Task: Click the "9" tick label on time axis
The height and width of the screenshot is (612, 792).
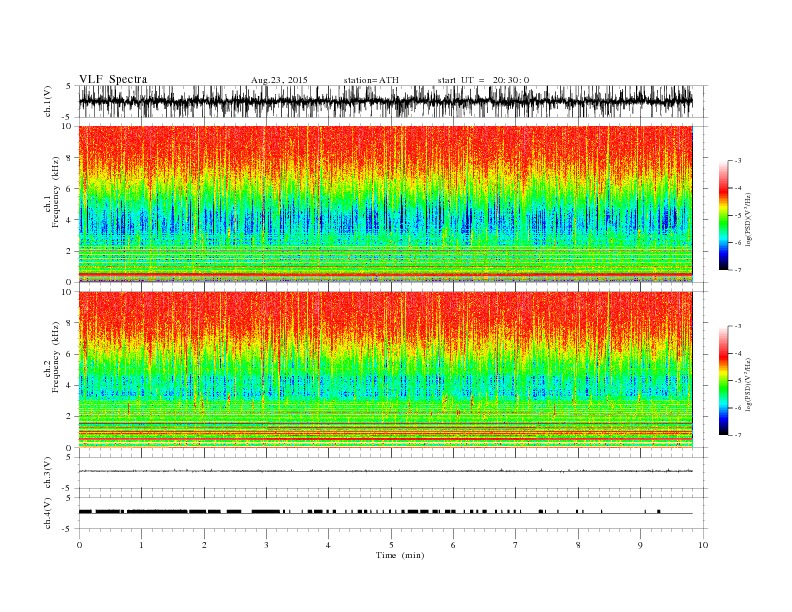Action: click(640, 545)
